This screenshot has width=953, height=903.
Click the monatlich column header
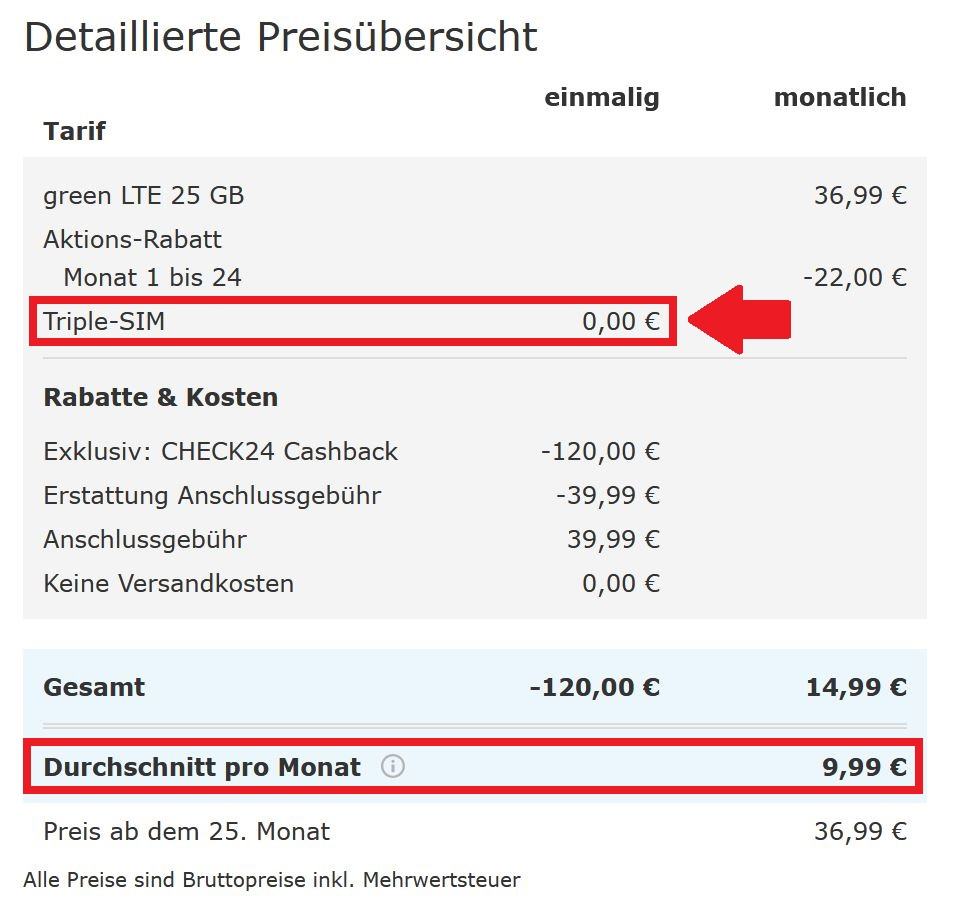[x=839, y=97]
